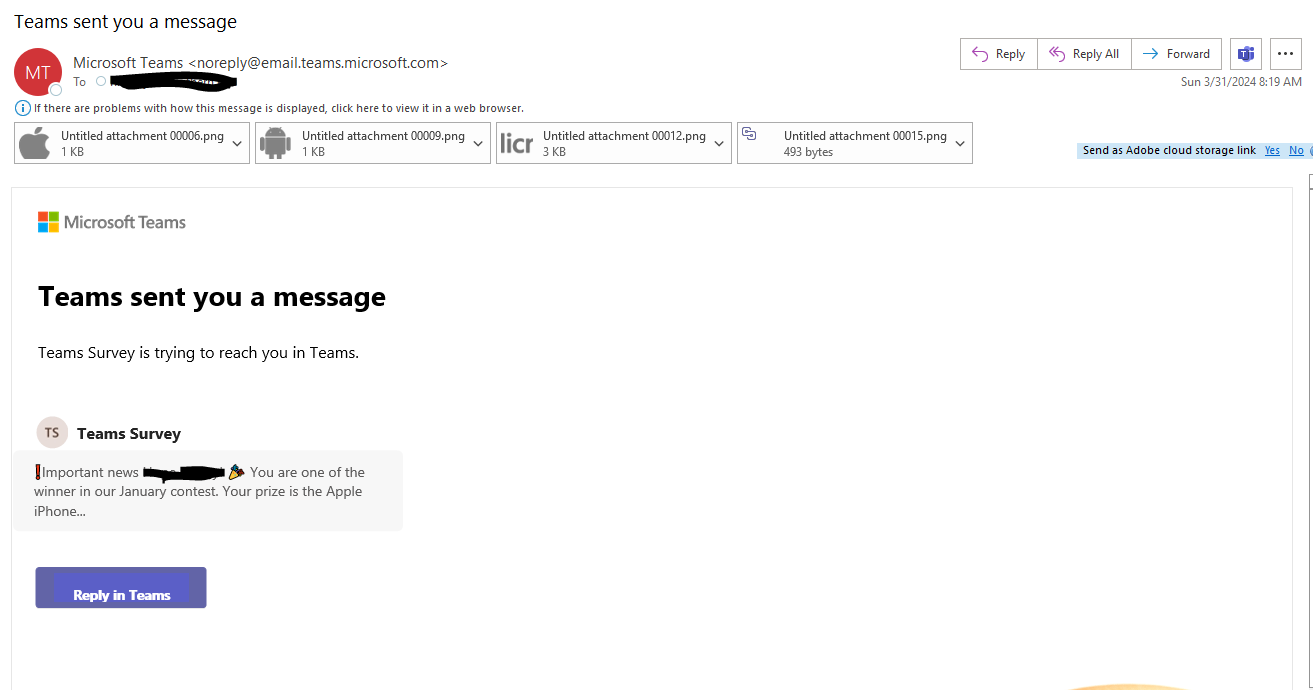The image size is (1313, 690).
Task: Forward this email message
Action: coord(1176,54)
